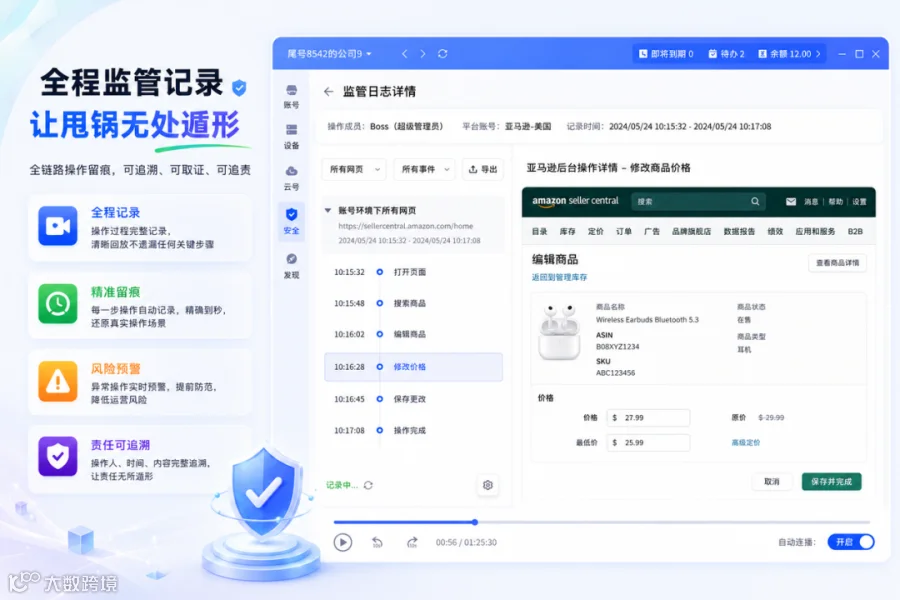This screenshot has width=900, height=600.
Task: Click the AirPods product thumbnail
Action: [x=560, y=333]
